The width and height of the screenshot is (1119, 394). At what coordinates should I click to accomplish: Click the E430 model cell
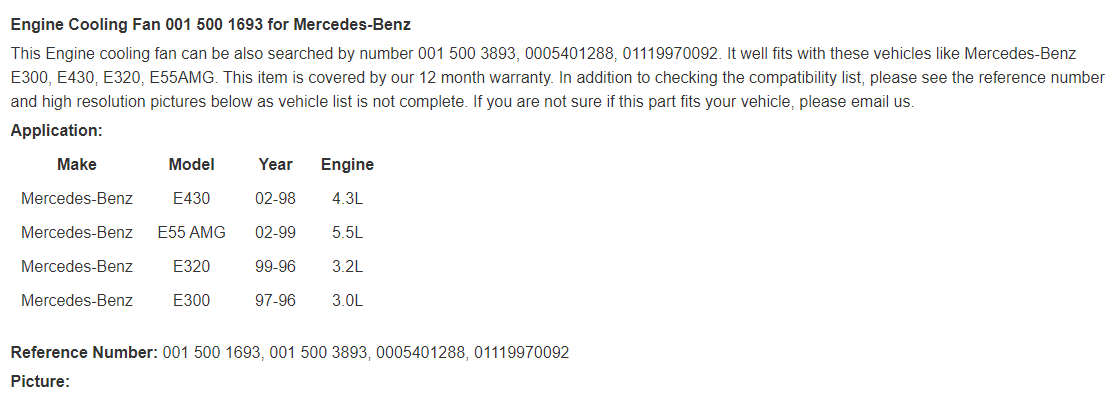191,198
